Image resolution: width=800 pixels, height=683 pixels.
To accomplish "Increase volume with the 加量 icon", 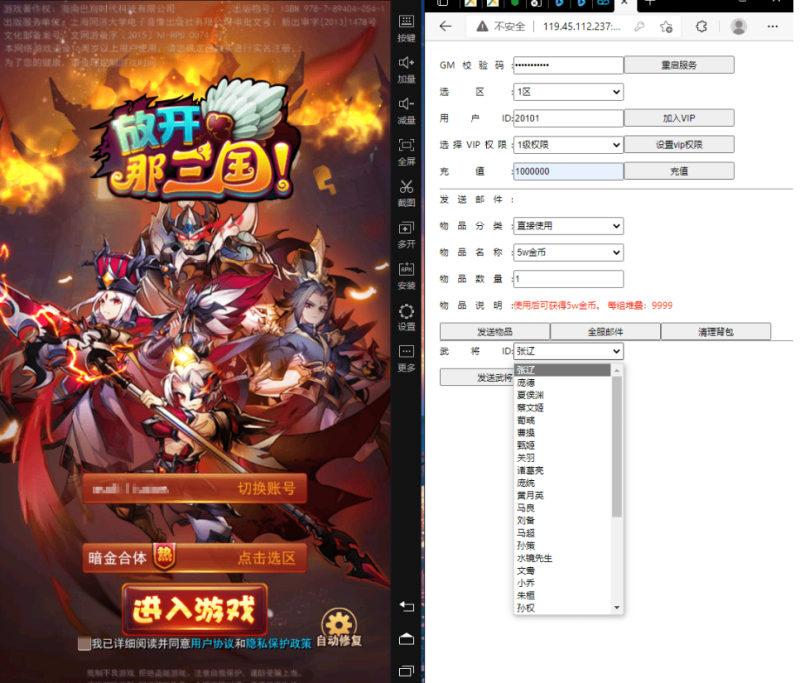I will 406,69.
